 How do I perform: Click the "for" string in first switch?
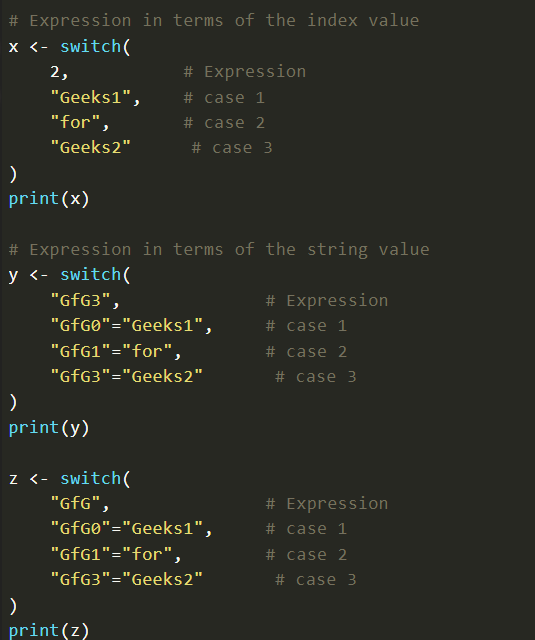tap(75, 122)
